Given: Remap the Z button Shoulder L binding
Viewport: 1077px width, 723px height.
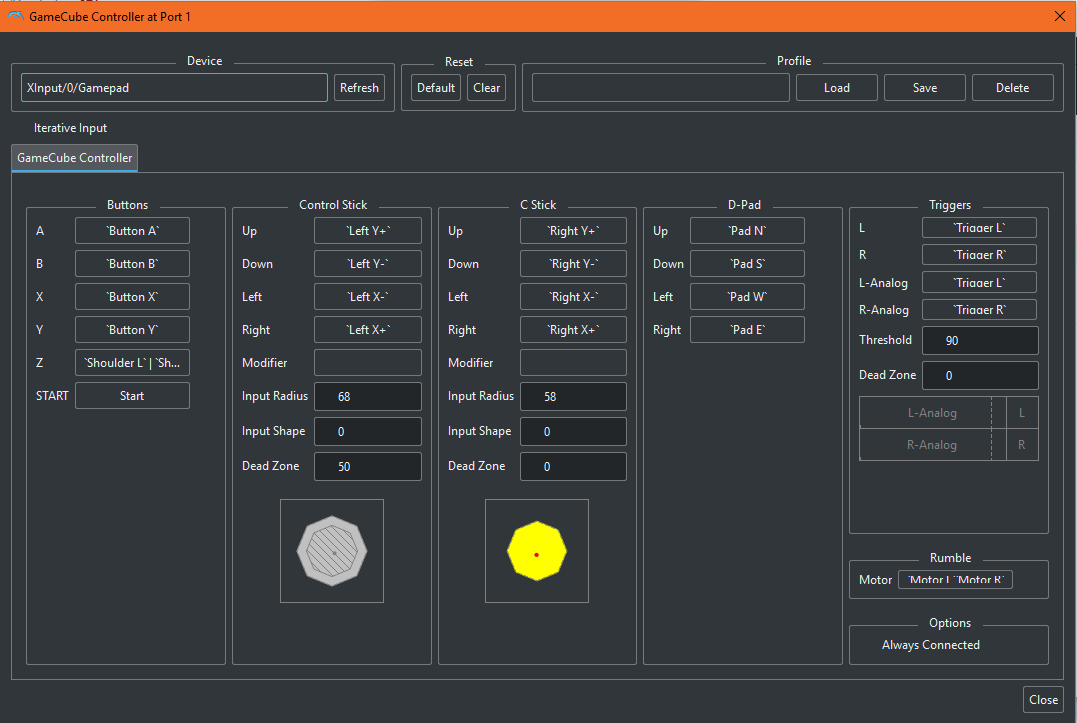Looking at the screenshot, I should tap(133, 363).
